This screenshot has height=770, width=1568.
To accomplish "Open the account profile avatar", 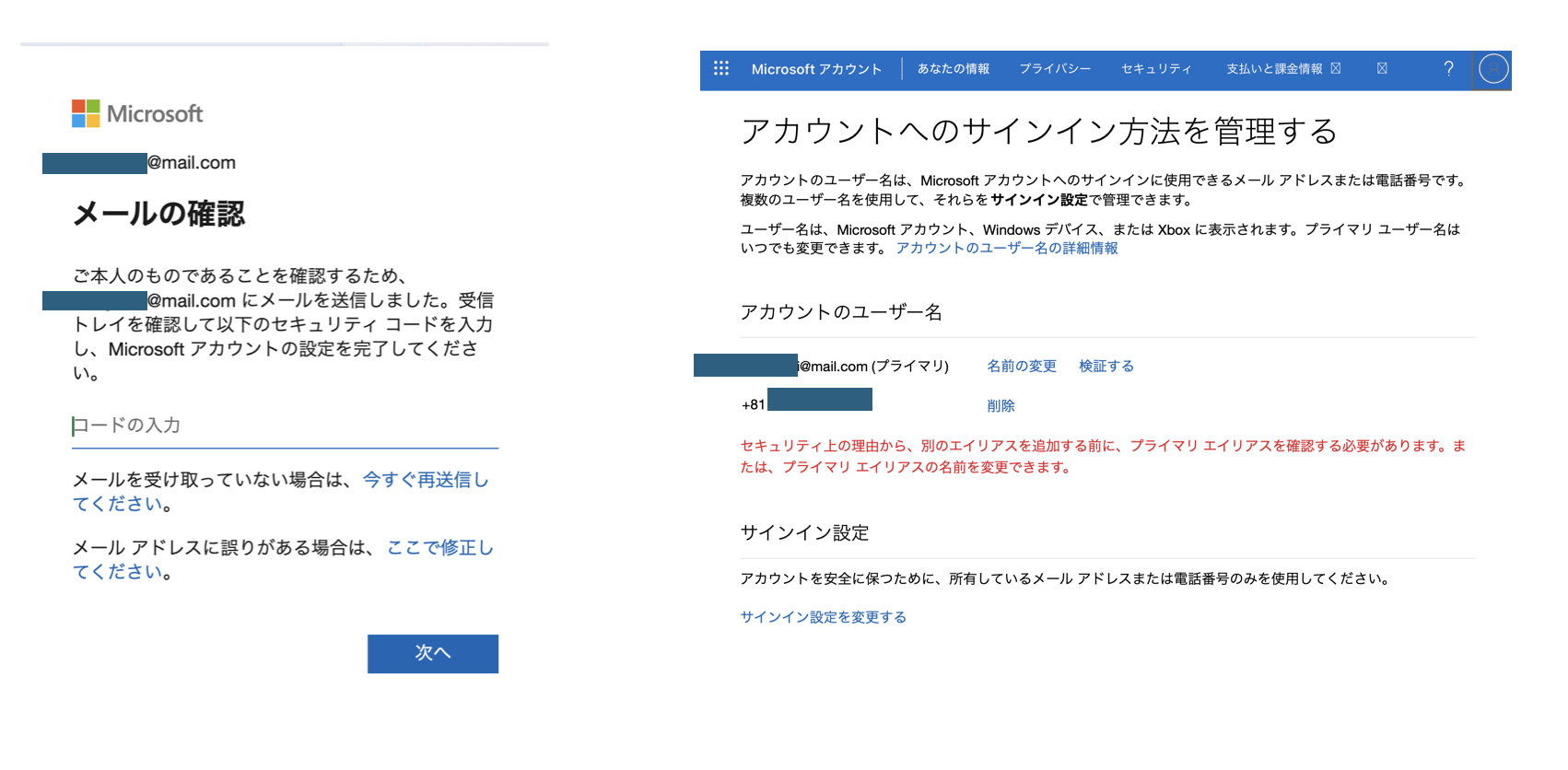I will click(1492, 69).
